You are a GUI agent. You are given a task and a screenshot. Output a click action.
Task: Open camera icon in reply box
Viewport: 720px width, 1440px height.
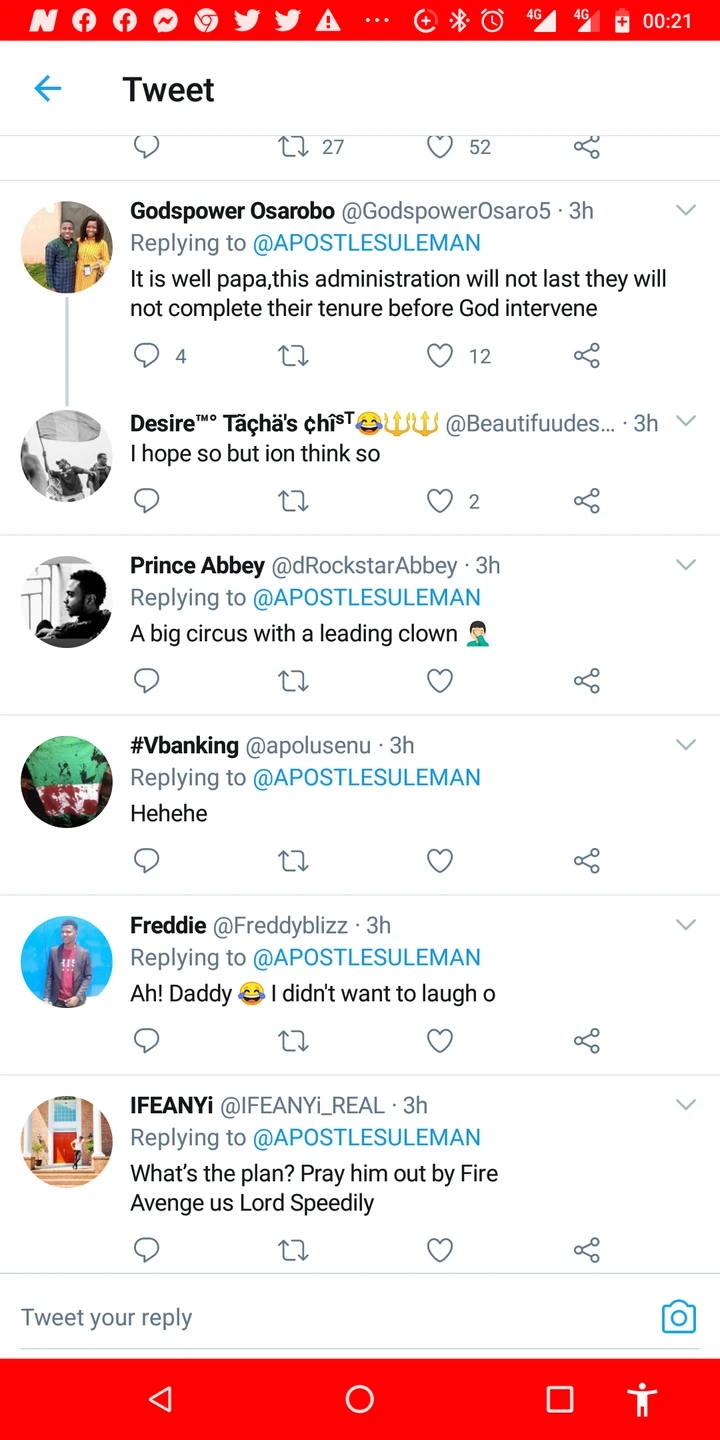click(678, 1317)
